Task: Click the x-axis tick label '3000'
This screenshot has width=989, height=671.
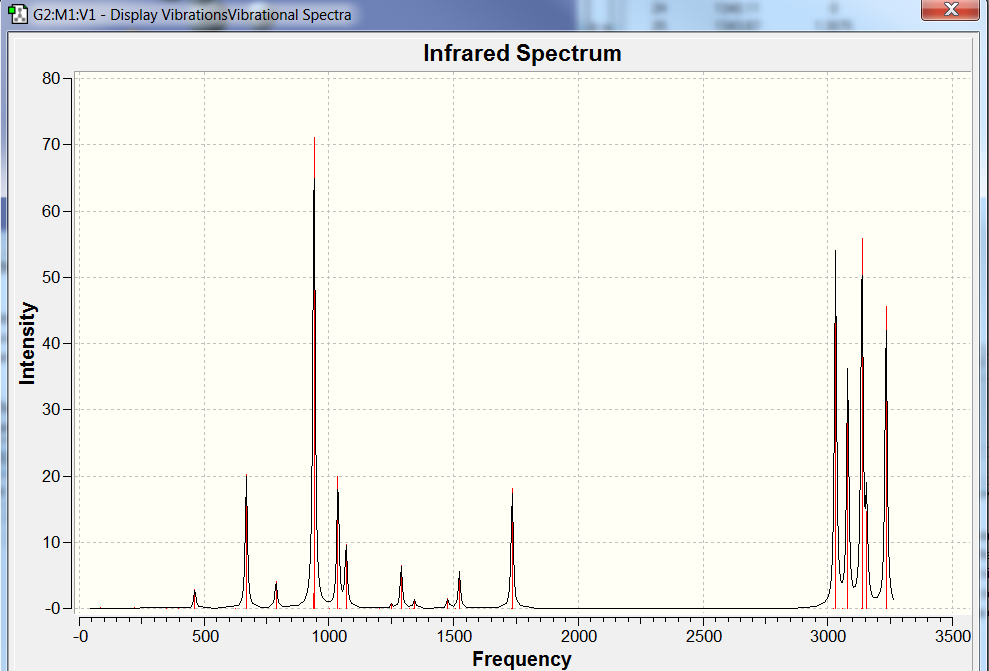Action: pyautogui.click(x=828, y=636)
